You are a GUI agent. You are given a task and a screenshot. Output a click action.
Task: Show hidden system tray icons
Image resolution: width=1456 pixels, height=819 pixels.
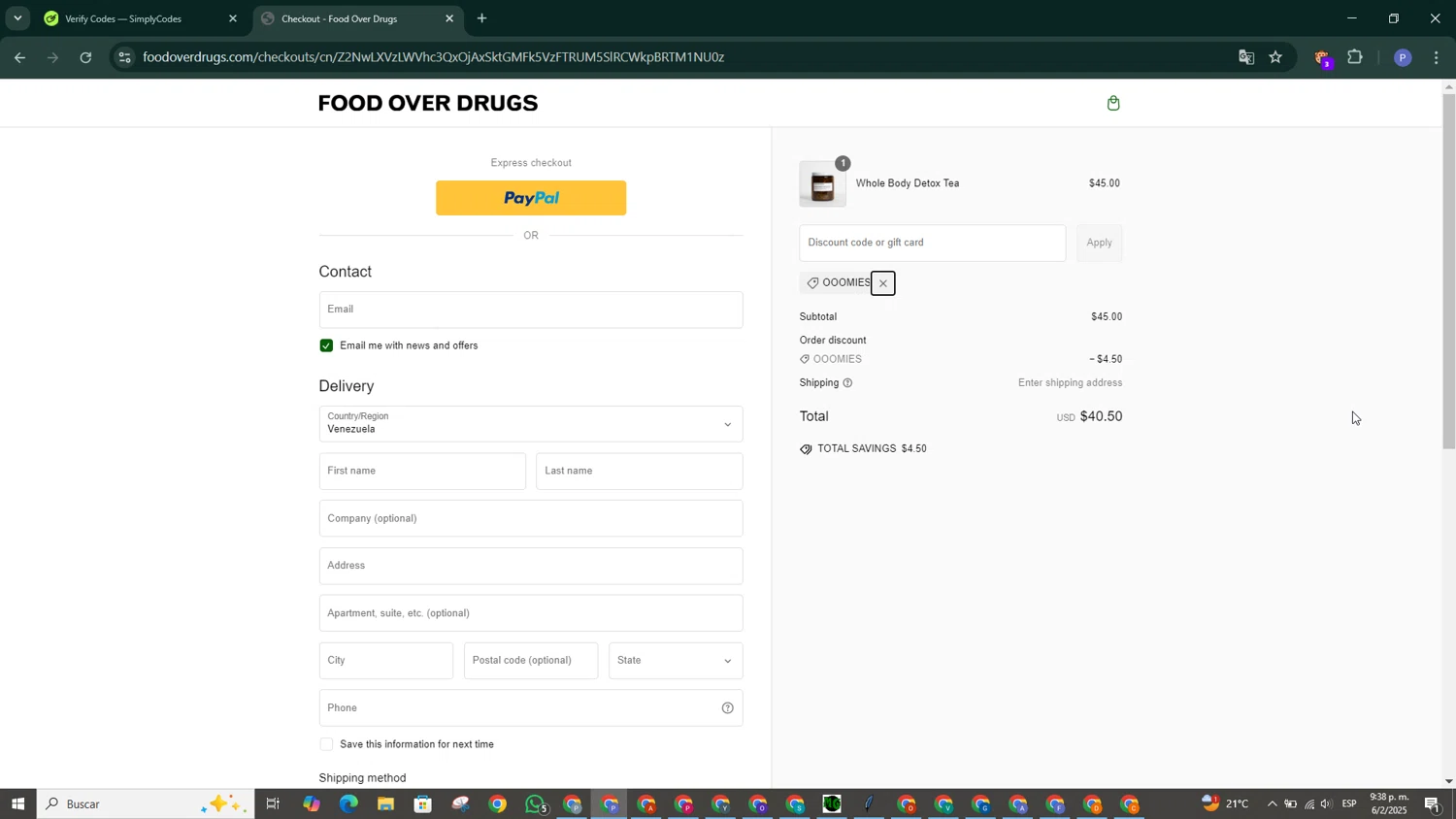point(1272,803)
